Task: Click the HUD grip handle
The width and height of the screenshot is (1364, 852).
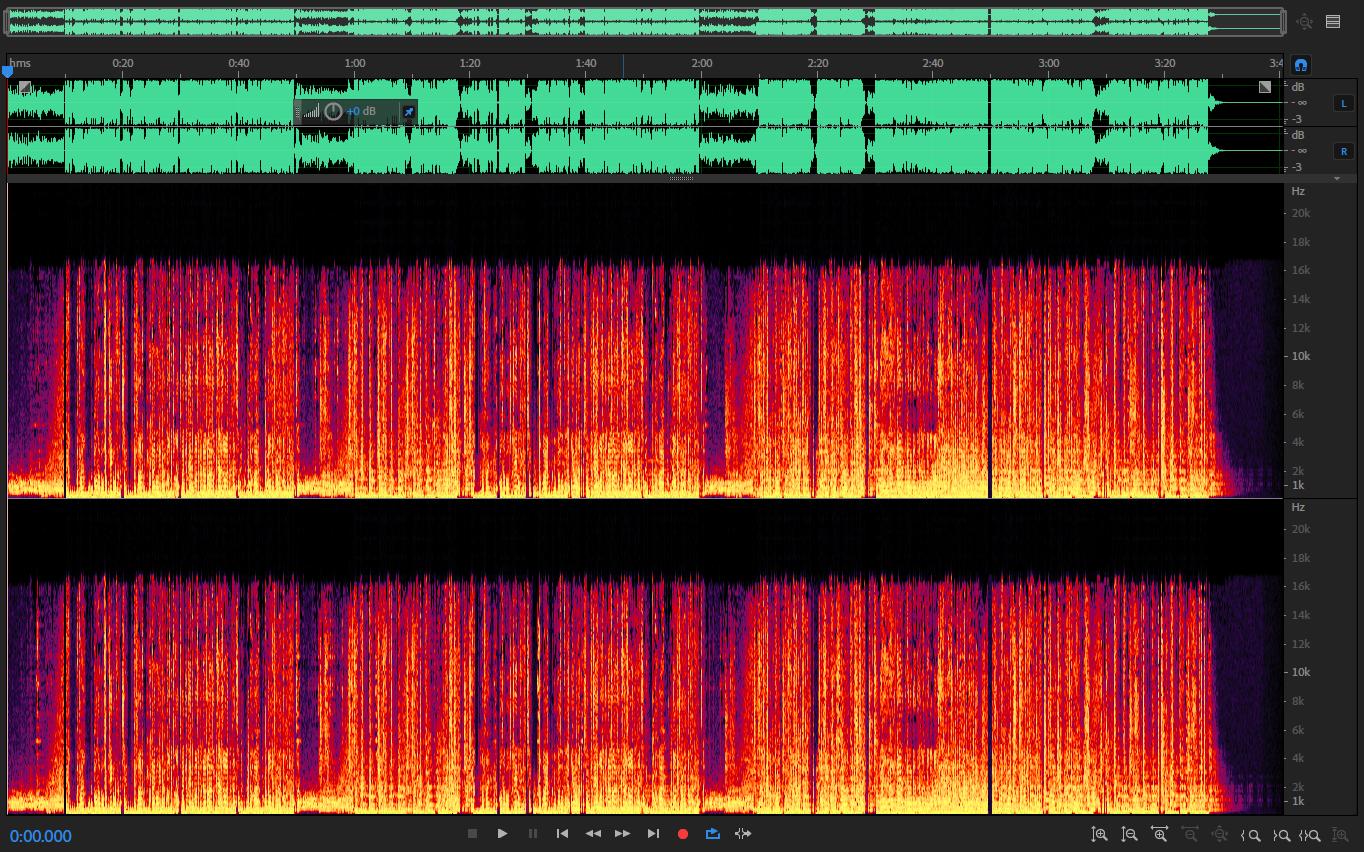Action: (x=298, y=111)
